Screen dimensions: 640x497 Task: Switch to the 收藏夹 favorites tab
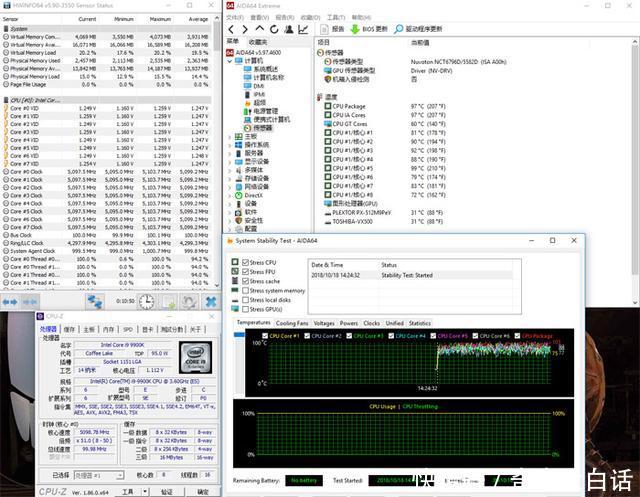258,42
